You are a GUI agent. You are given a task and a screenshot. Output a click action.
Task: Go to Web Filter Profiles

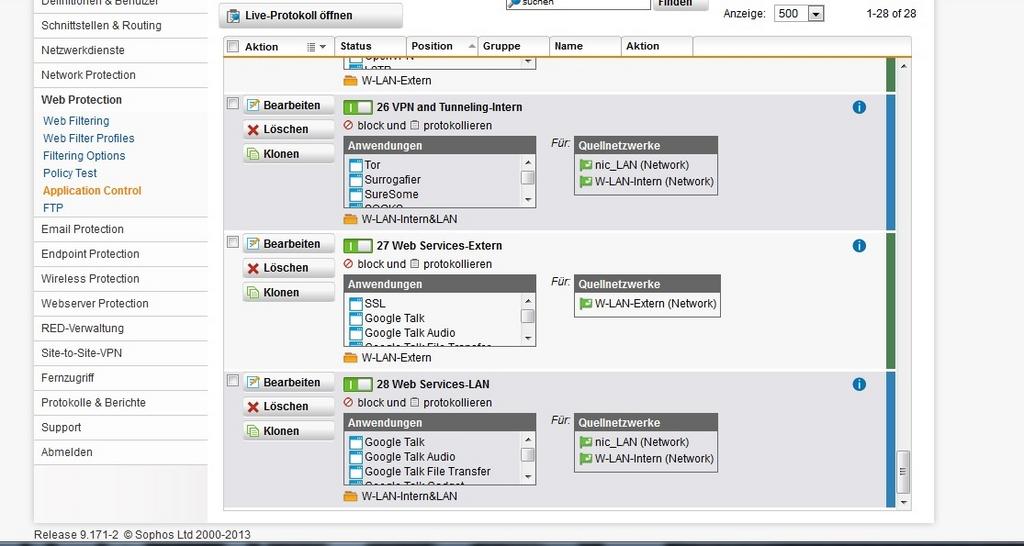(x=89, y=138)
